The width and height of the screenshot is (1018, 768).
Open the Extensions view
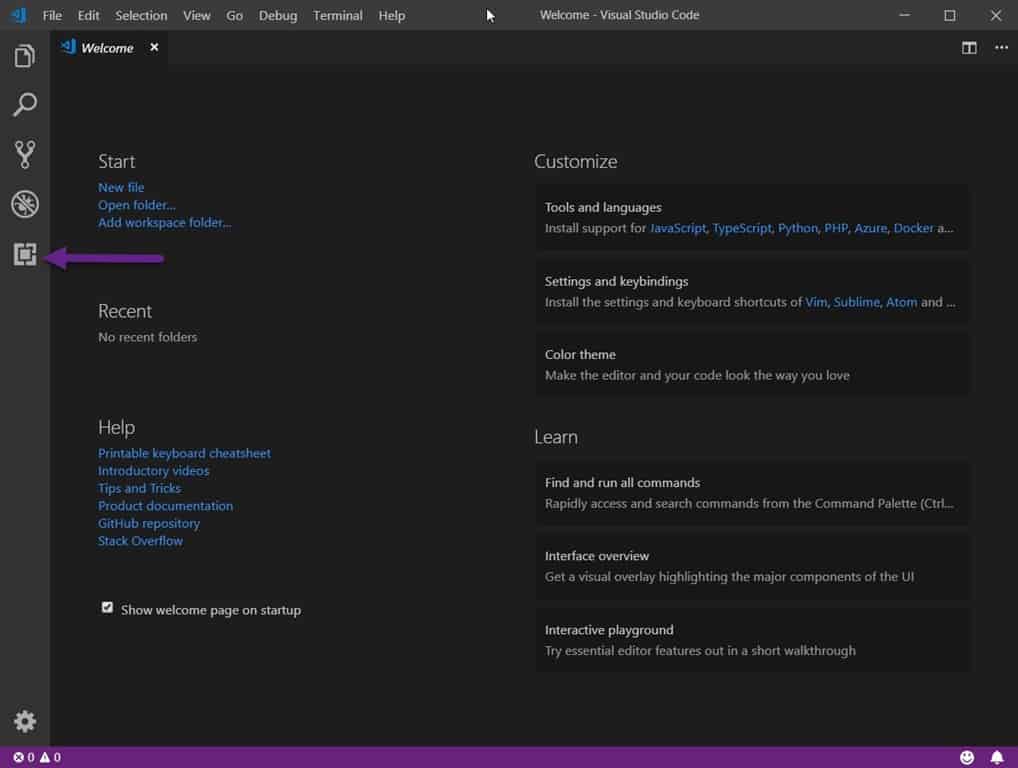tap(25, 254)
